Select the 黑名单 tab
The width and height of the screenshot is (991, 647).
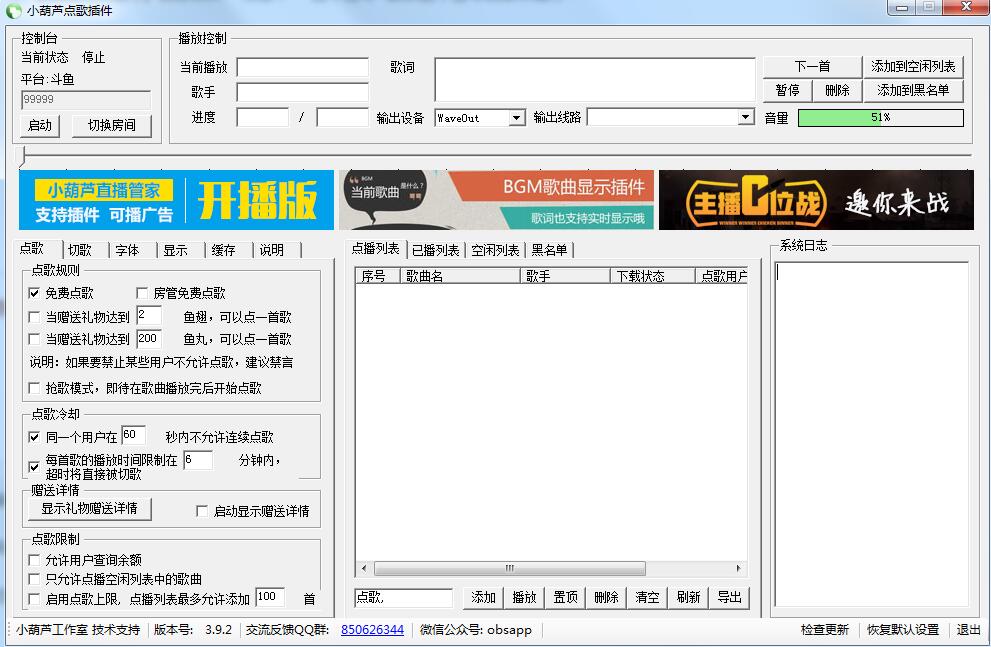click(x=549, y=250)
